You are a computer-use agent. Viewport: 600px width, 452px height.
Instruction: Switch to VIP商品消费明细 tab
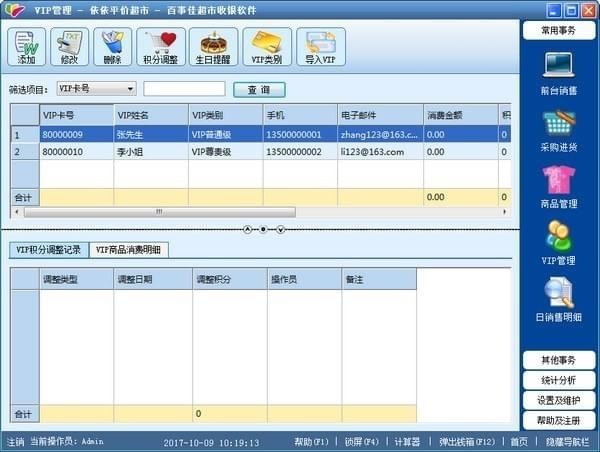point(128,250)
